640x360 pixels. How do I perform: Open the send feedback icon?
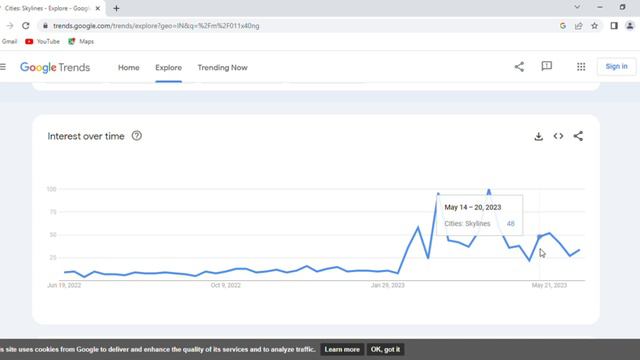547,67
